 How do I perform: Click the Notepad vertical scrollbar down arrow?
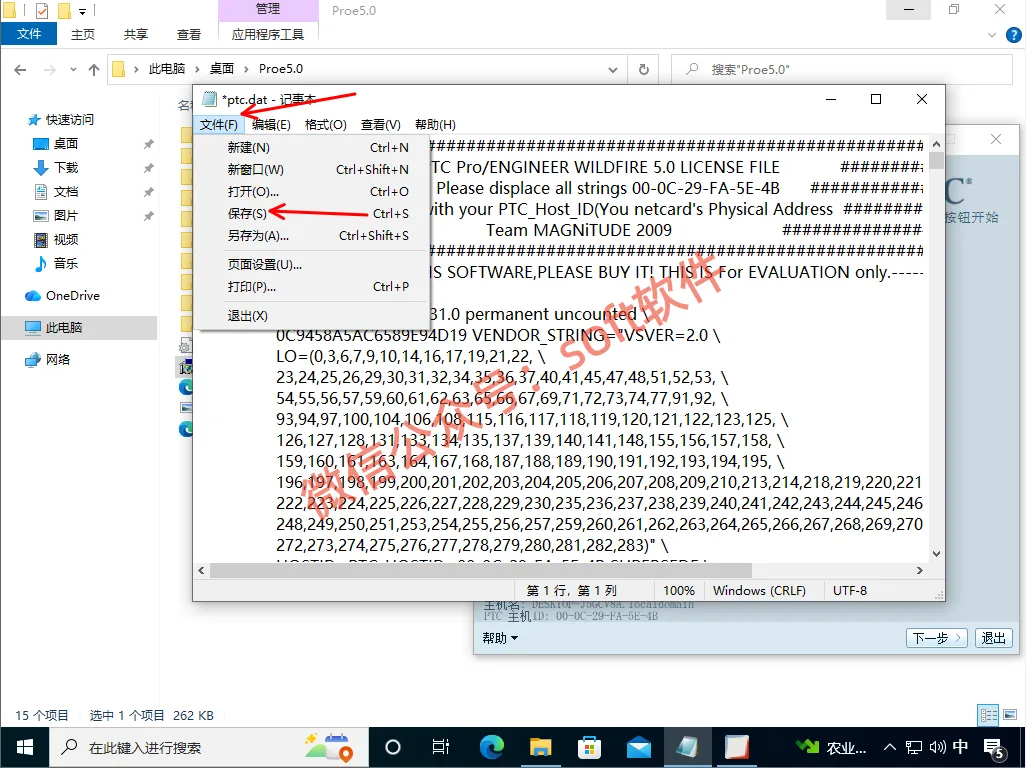[x=936, y=553]
